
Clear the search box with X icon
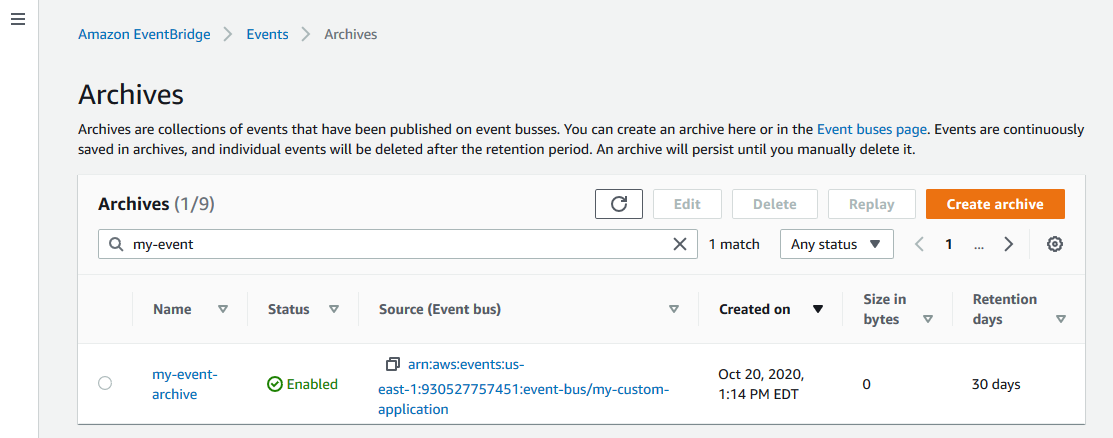click(x=680, y=244)
